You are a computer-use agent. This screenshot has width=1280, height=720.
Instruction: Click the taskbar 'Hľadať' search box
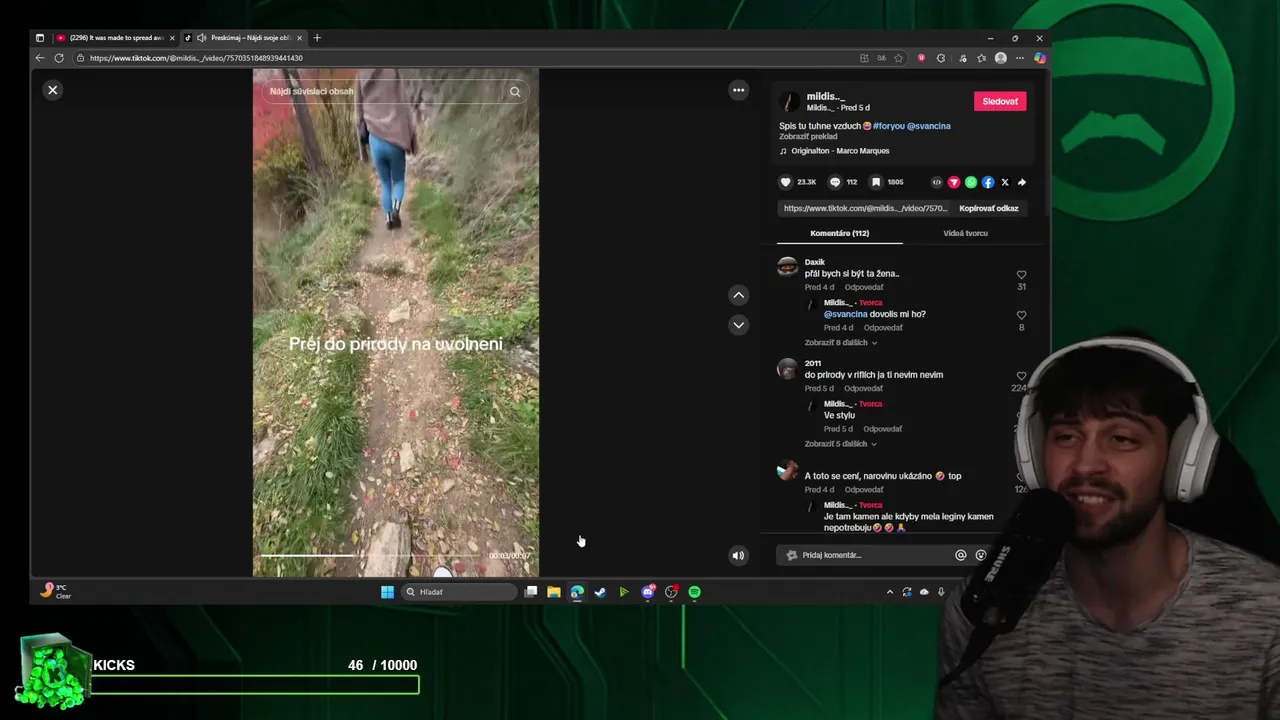[461, 592]
